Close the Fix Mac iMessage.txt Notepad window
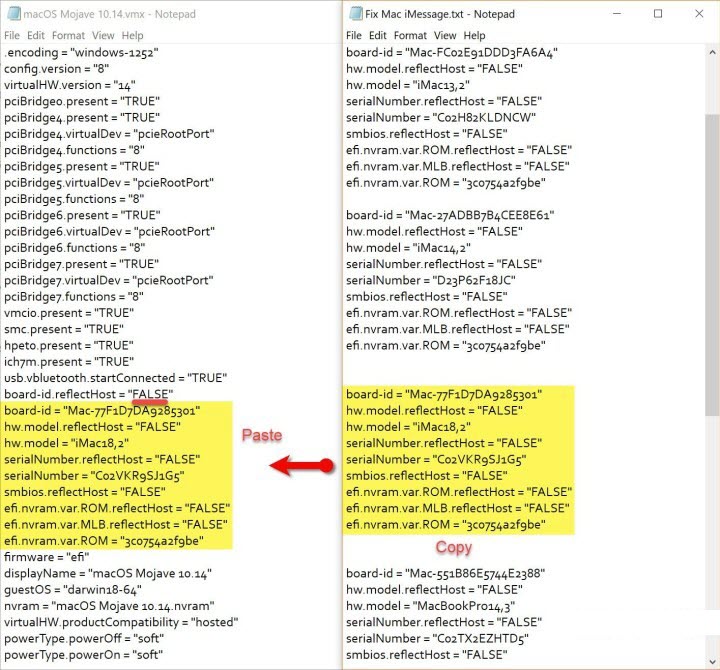Viewport: 720px width, 670px height. click(x=702, y=14)
